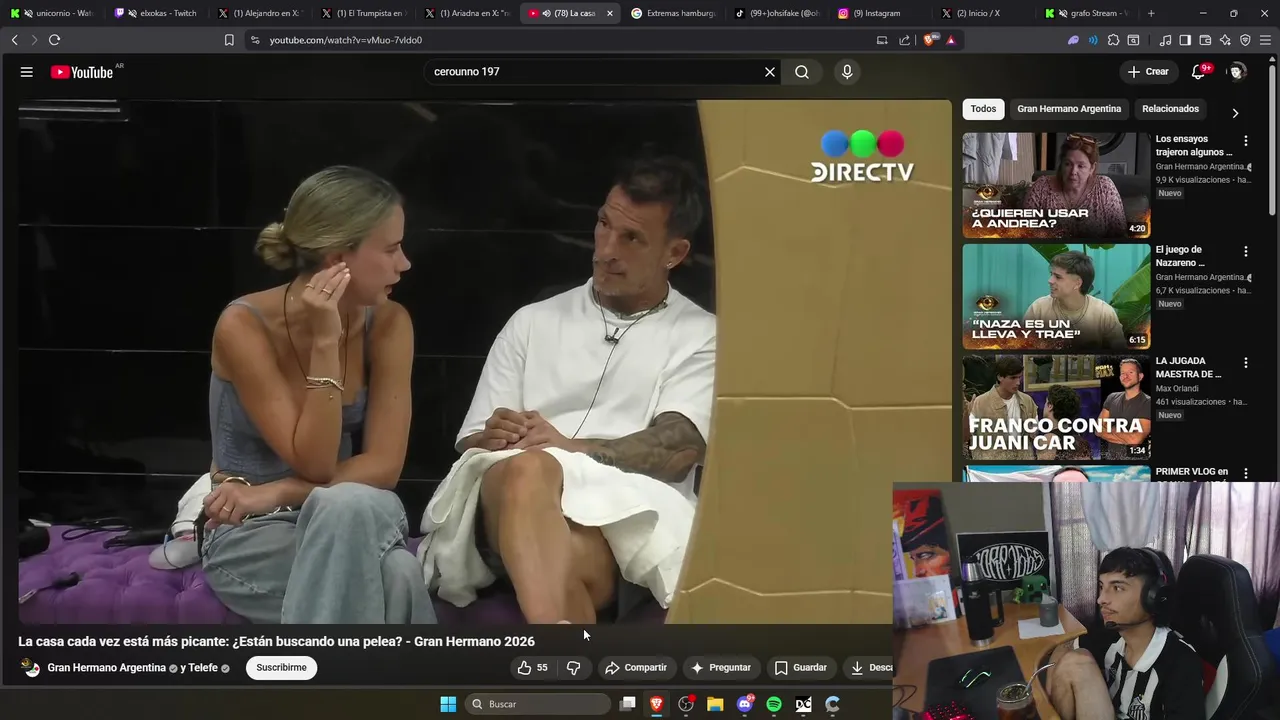Open Spotify from the taskbar
Image resolution: width=1280 pixels, height=720 pixels.
tap(774, 704)
